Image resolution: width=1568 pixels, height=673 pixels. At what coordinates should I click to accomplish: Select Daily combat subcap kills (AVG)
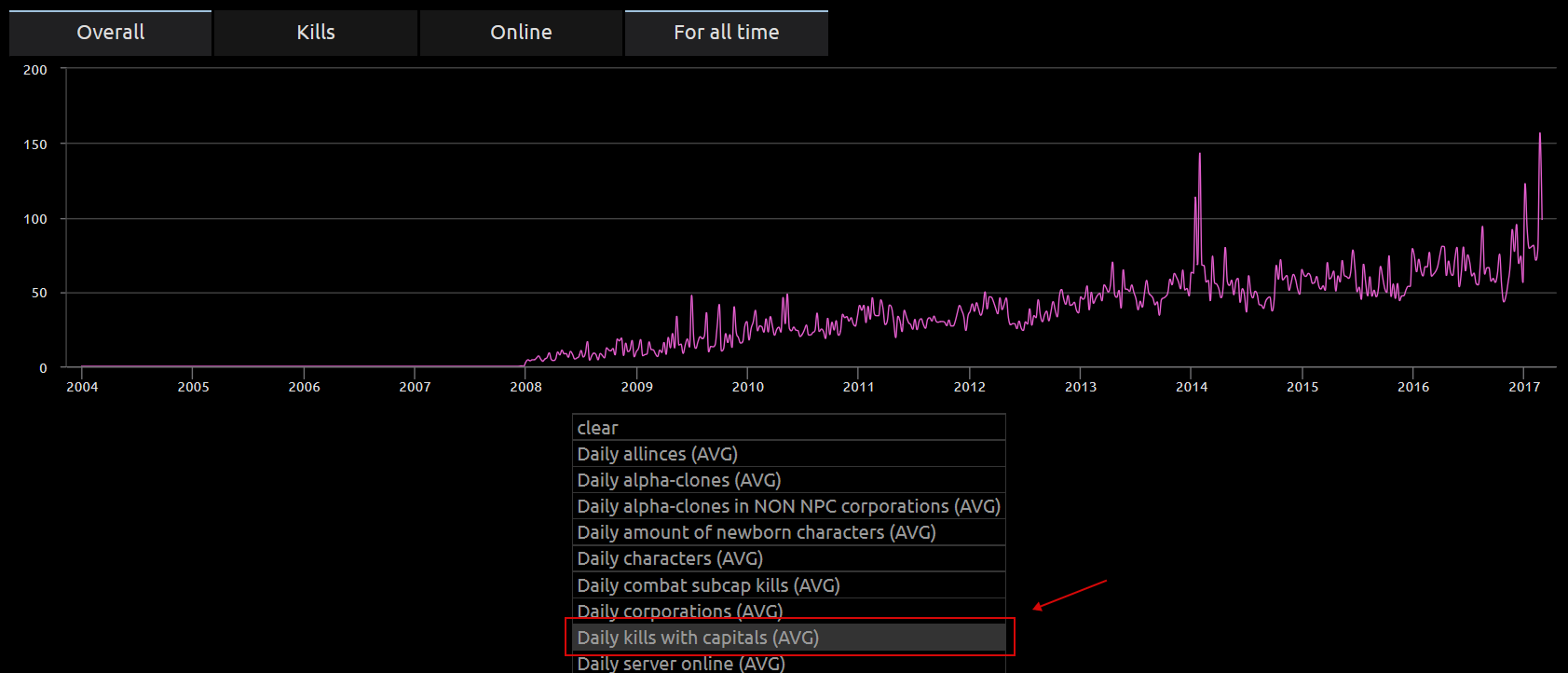(x=789, y=585)
